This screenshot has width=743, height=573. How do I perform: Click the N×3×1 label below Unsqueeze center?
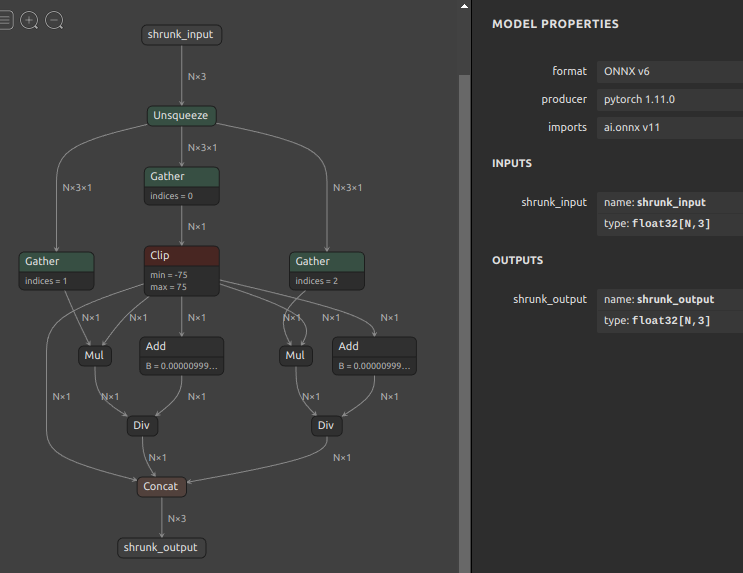pos(202,147)
